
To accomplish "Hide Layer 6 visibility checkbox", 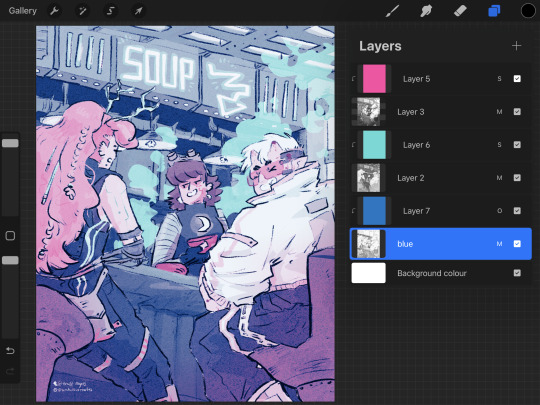I will click(x=517, y=145).
